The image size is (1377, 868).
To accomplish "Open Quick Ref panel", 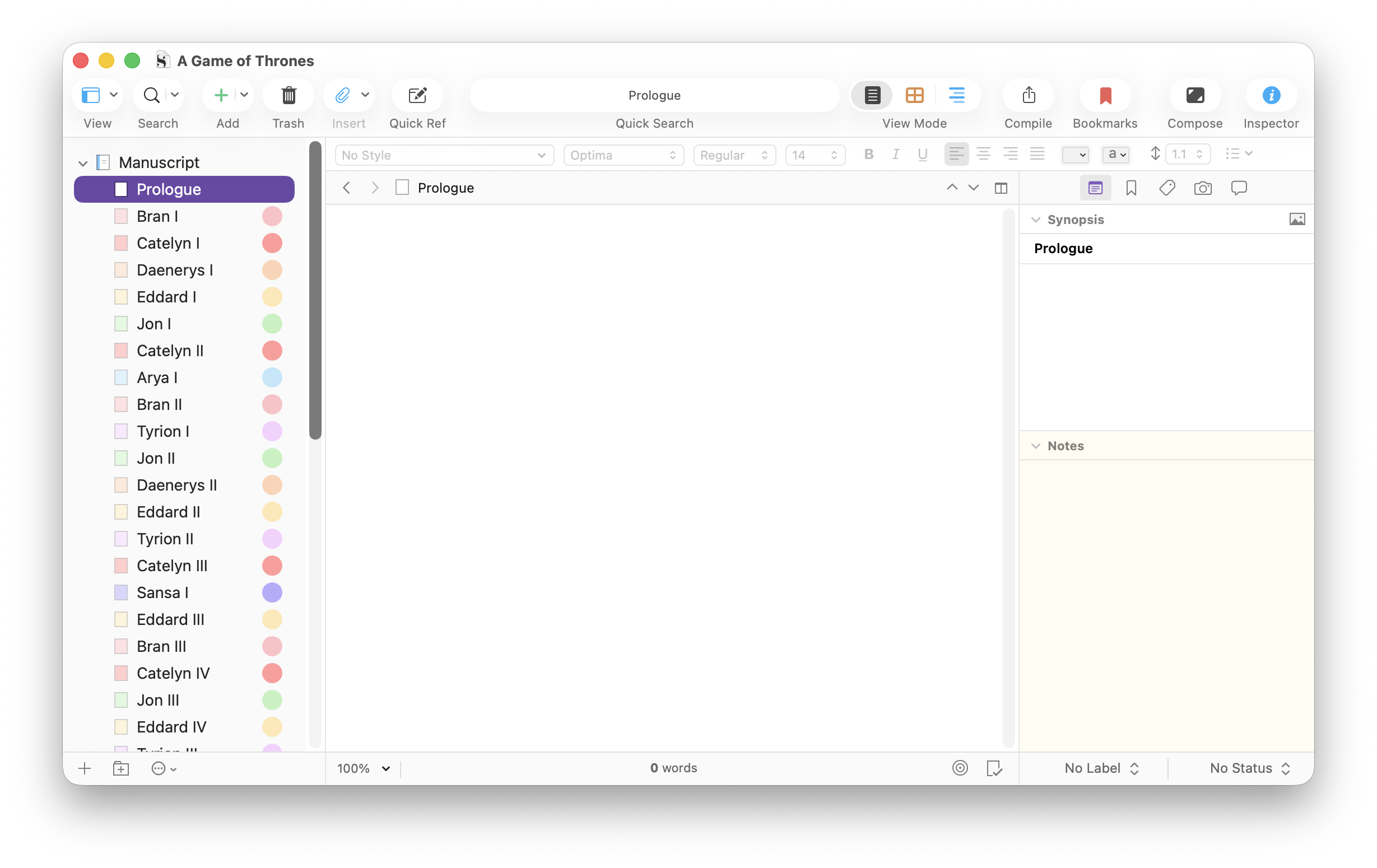I will click(417, 95).
